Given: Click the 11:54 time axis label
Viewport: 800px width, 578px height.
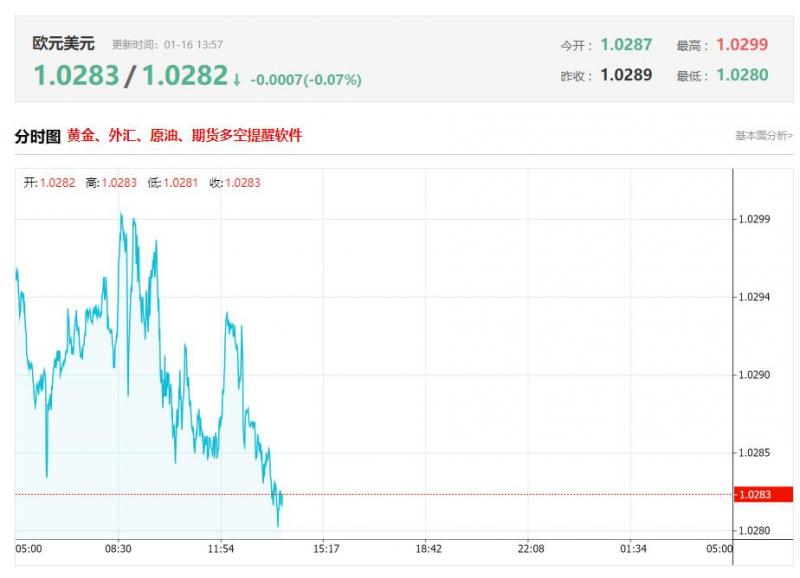Looking at the screenshot, I should [221, 549].
